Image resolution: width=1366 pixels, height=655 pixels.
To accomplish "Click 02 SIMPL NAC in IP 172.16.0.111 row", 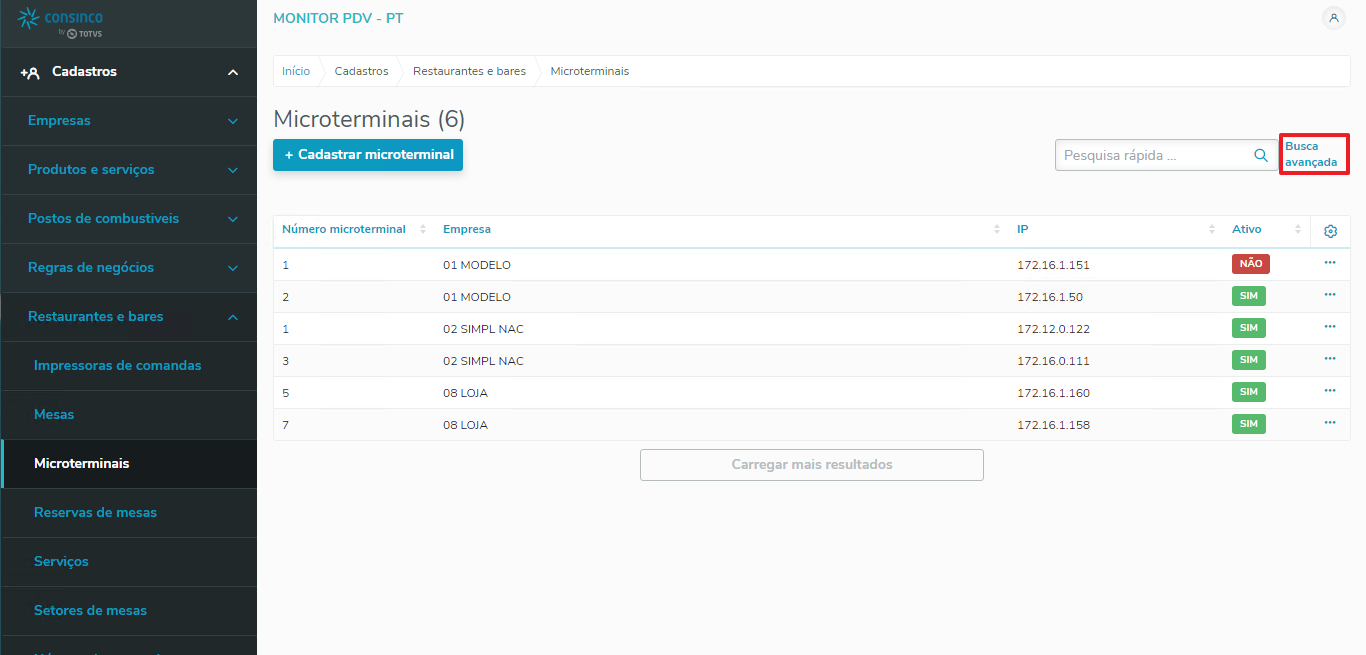I will [x=483, y=361].
